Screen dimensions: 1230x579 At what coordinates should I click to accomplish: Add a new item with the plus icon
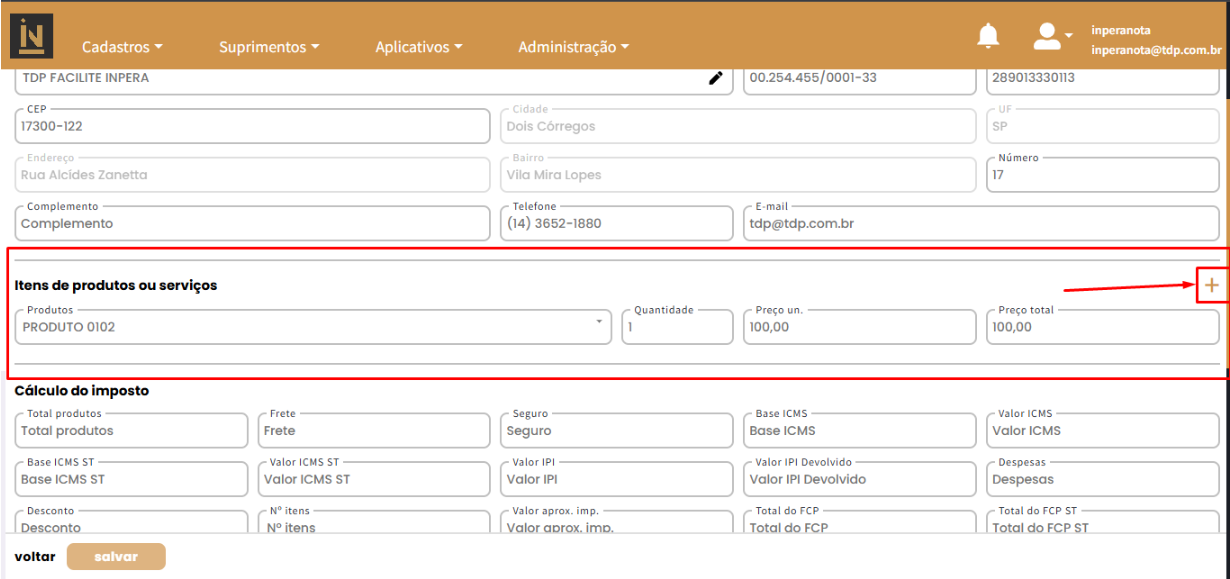[1212, 286]
